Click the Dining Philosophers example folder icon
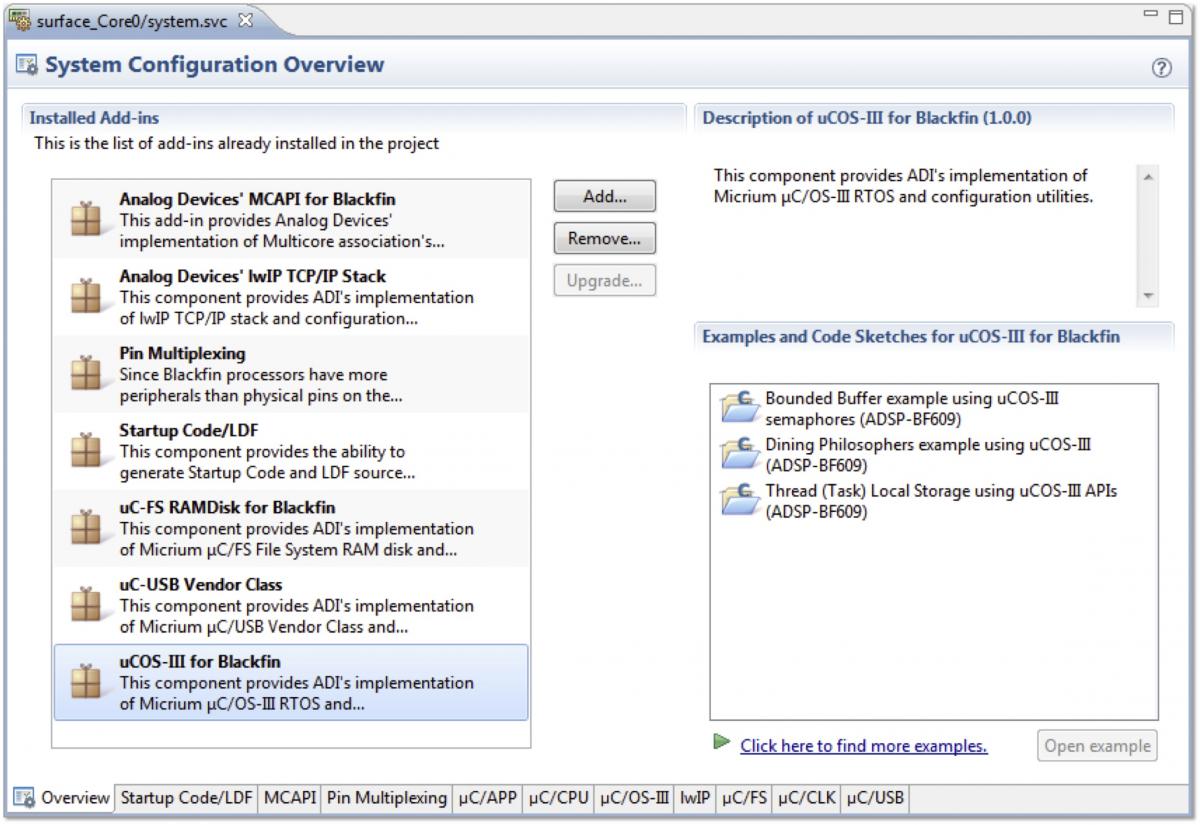1200x825 pixels. [738, 451]
